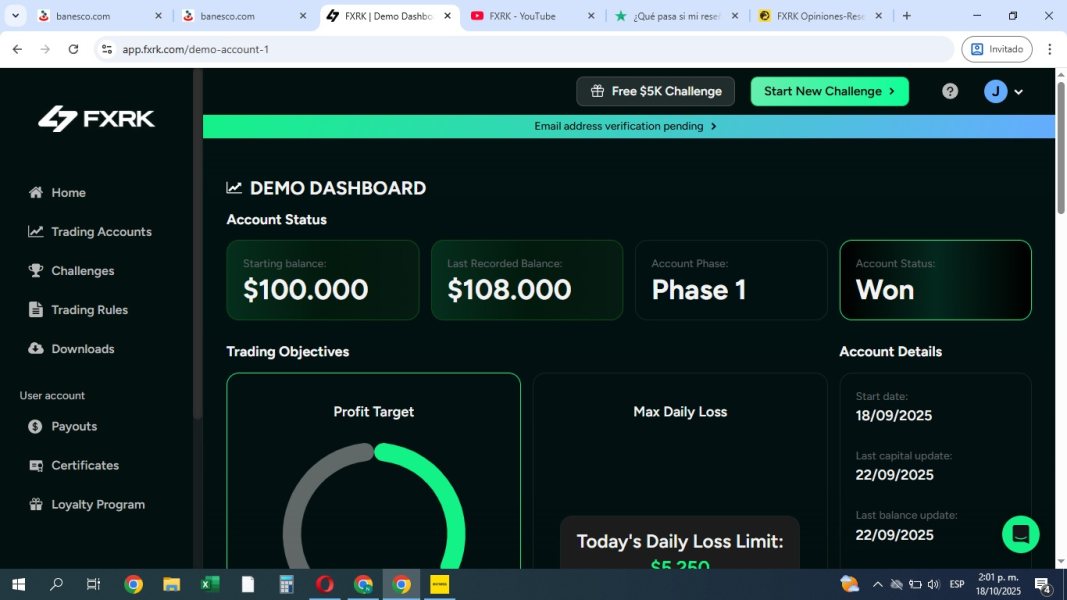Click the Loyalty Program gift icon
This screenshot has width=1067, height=600.
35,504
